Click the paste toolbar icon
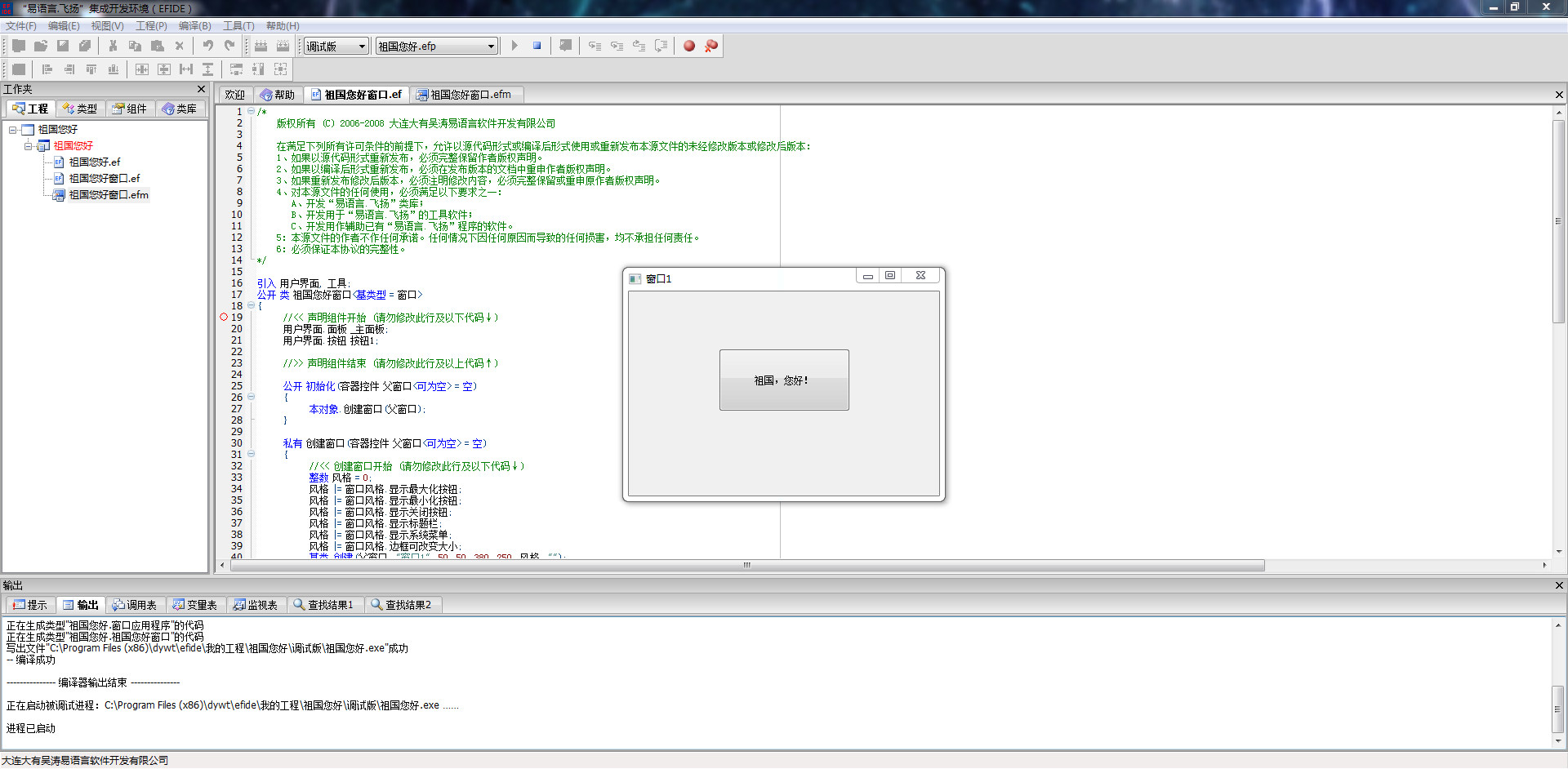 coord(157,46)
